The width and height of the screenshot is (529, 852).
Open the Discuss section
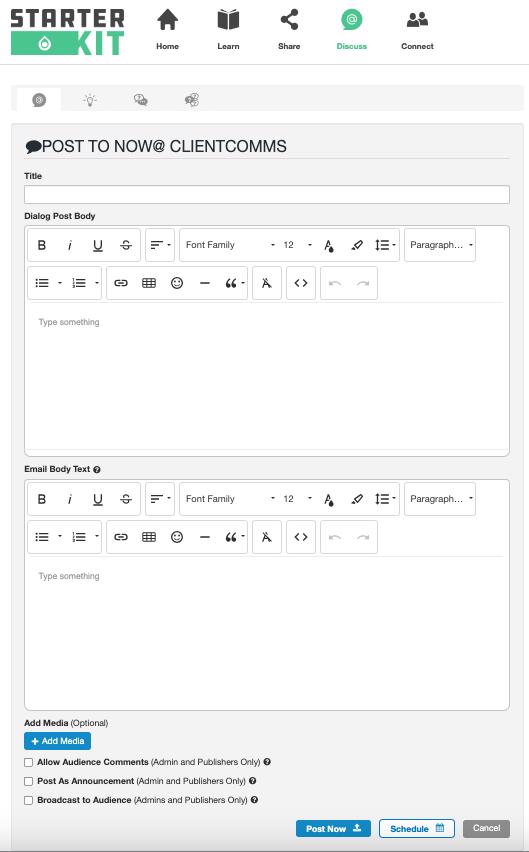[351, 30]
